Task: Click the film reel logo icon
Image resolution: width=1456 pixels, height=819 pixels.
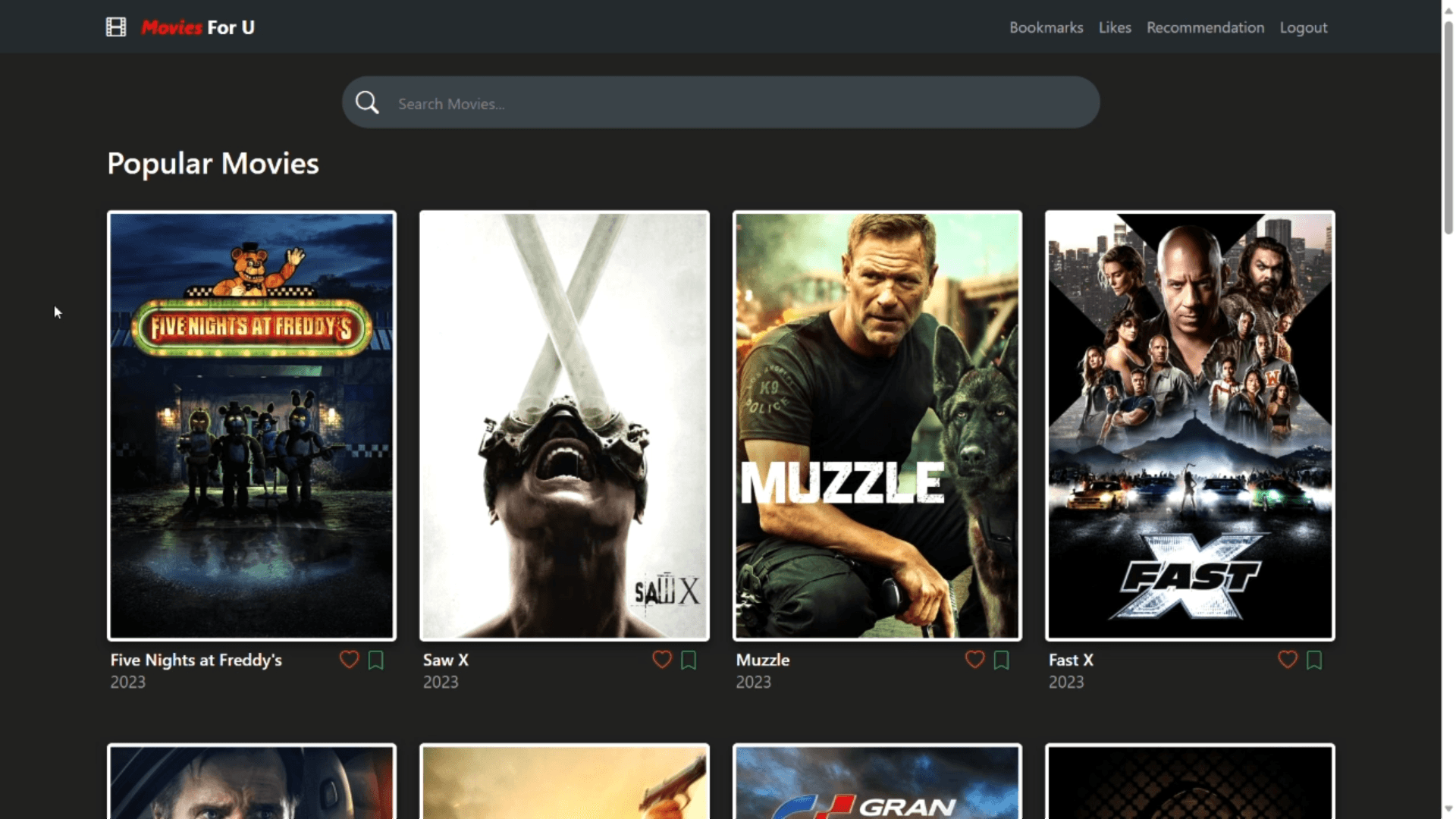Action: point(116,27)
